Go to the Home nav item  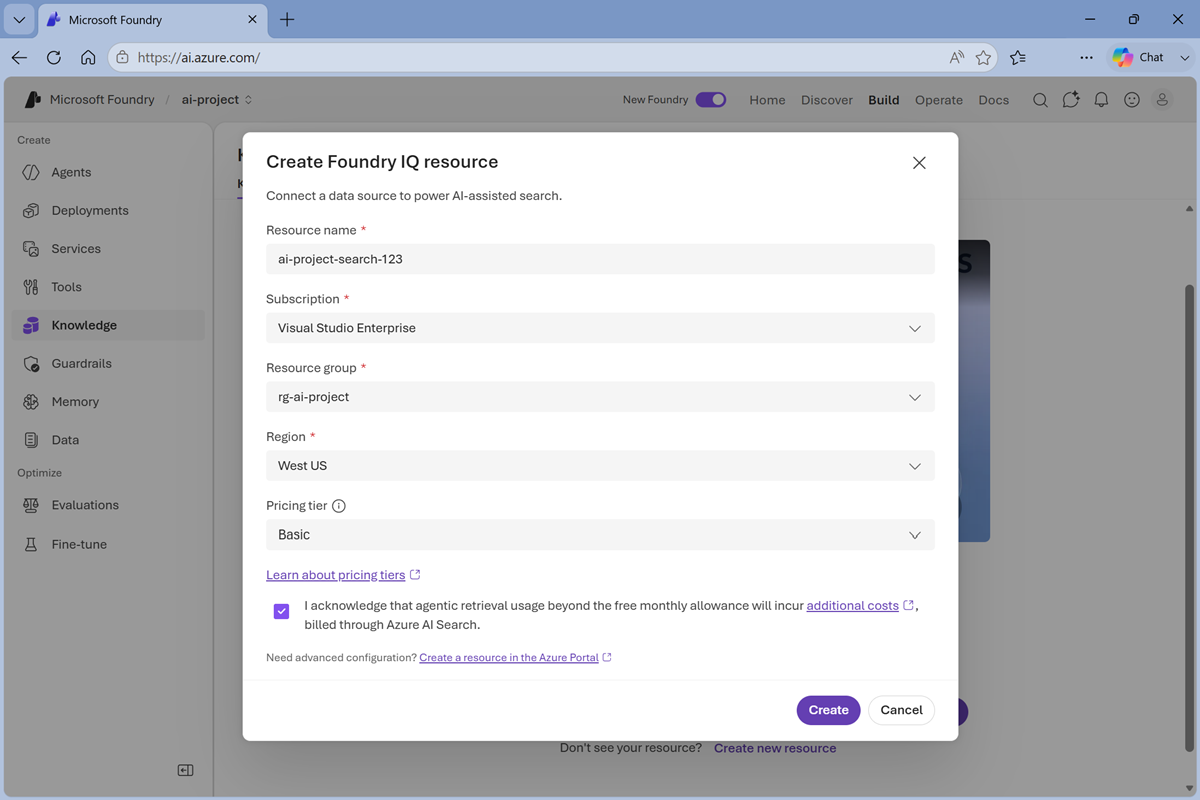[x=767, y=100]
